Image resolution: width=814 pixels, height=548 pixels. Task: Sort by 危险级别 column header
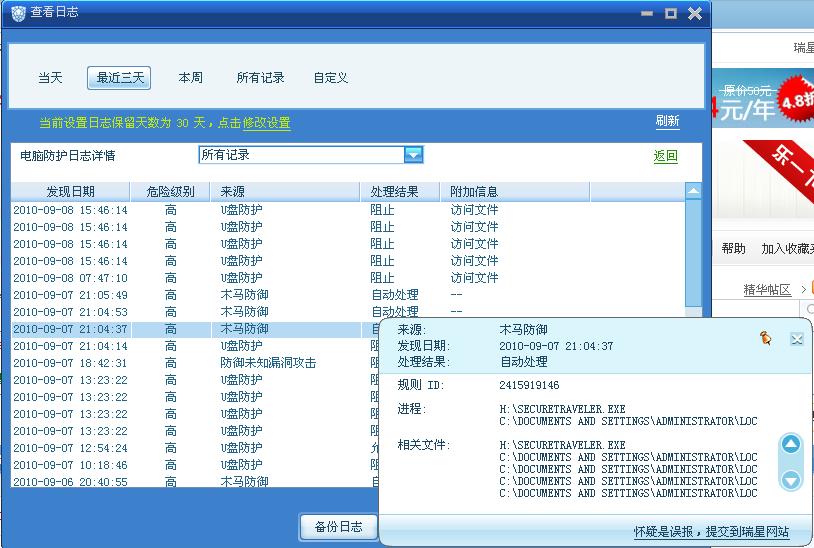[170, 191]
